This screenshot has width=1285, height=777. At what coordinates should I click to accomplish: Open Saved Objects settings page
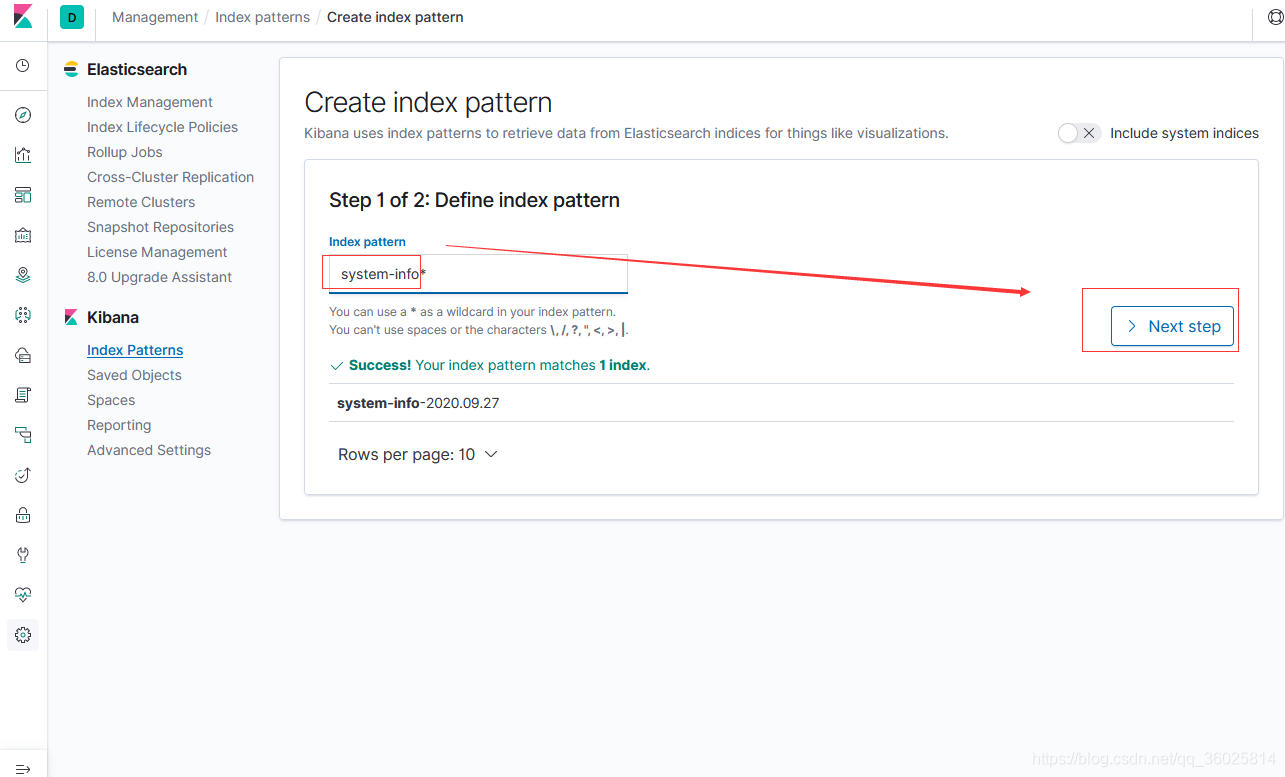pyautogui.click(x=134, y=374)
